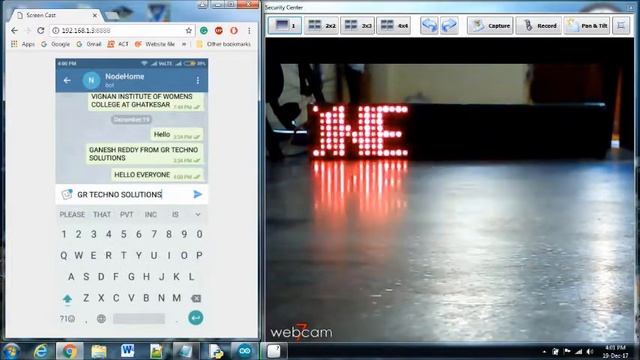Image resolution: width=640 pixels, height=360 pixels.
Task: Tap the Q key on keyboard
Action: point(64,256)
